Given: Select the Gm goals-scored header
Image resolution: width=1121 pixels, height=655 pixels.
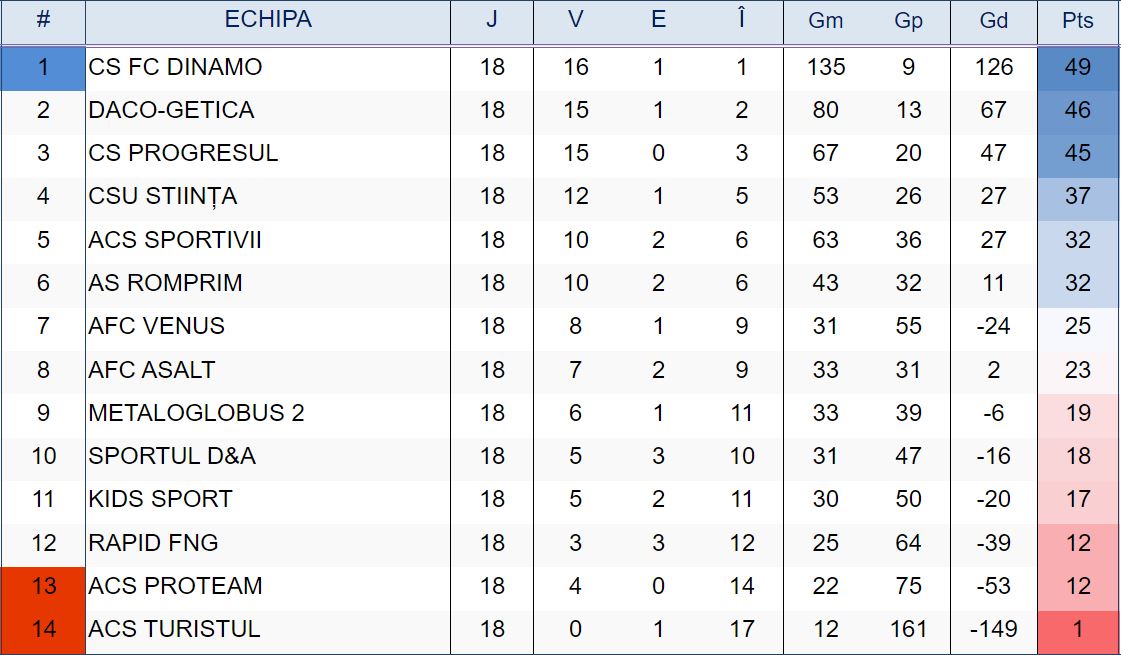Looking at the screenshot, I should [825, 21].
